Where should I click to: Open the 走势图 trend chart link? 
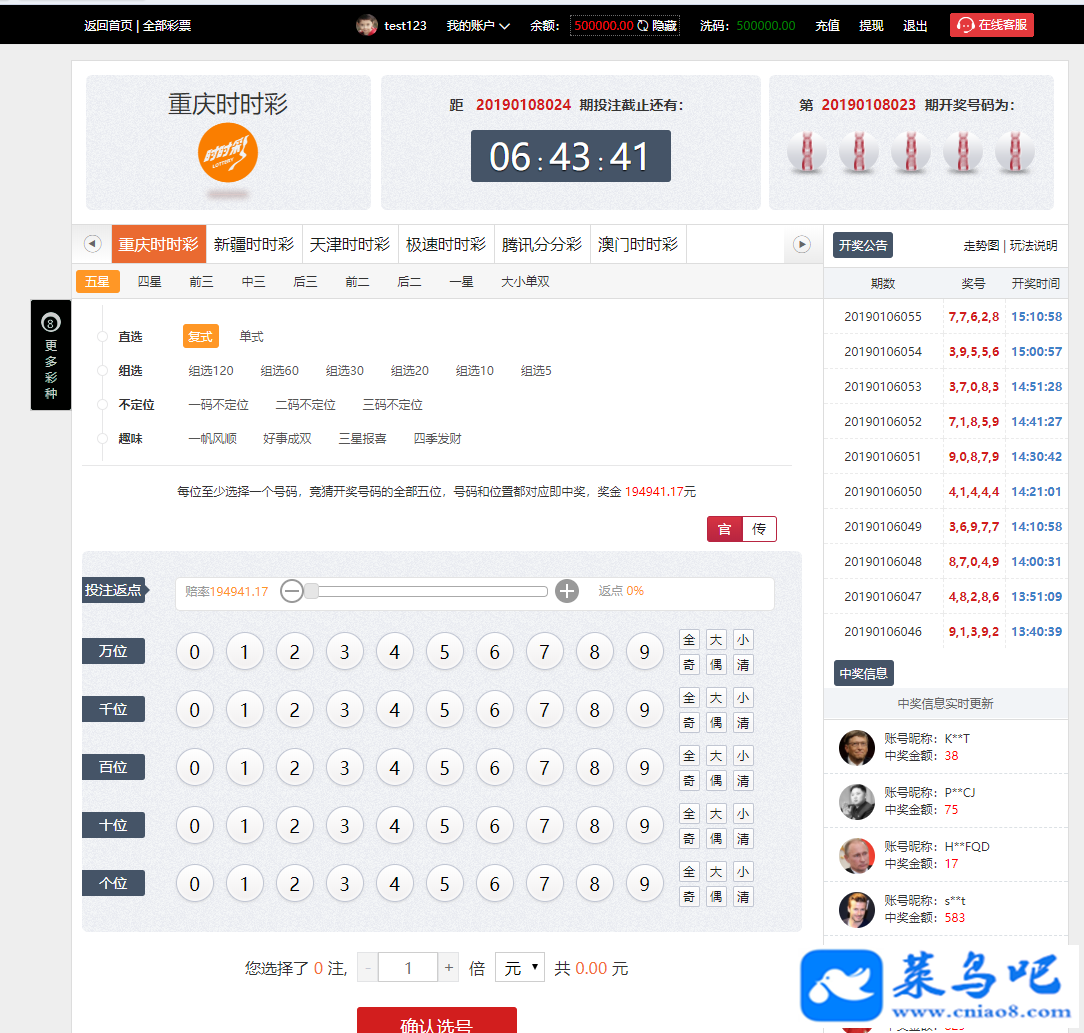click(981, 245)
